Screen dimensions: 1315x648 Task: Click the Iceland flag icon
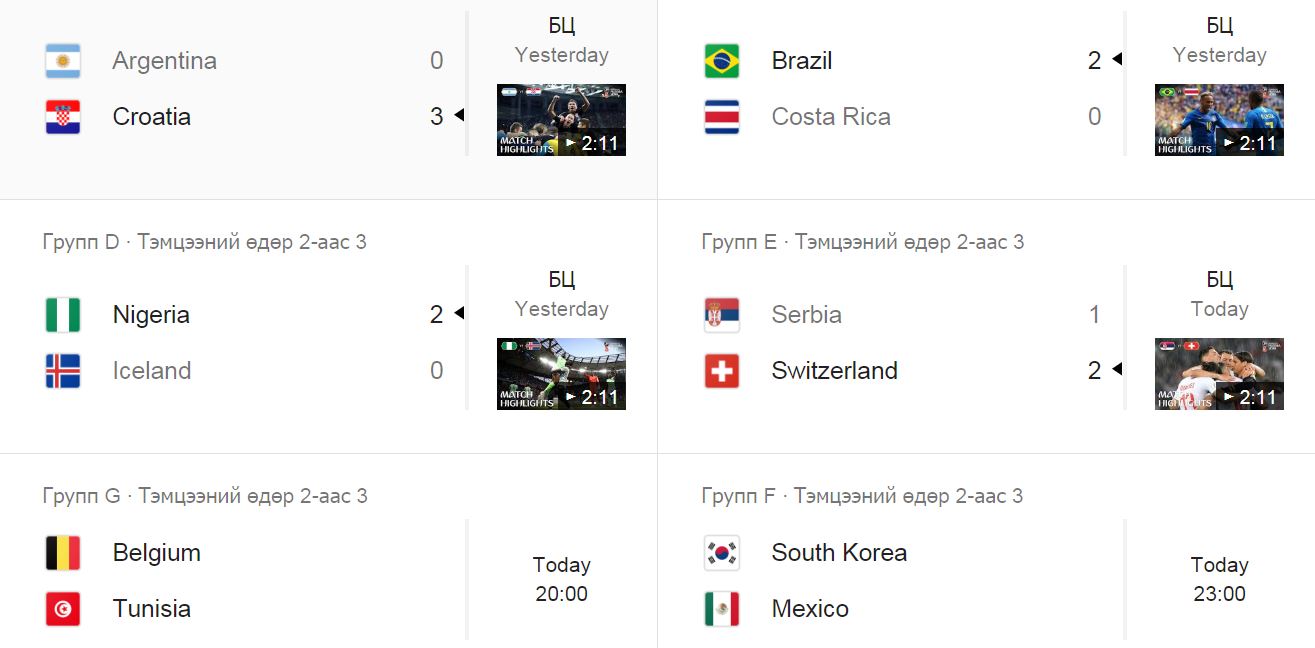pos(63,371)
